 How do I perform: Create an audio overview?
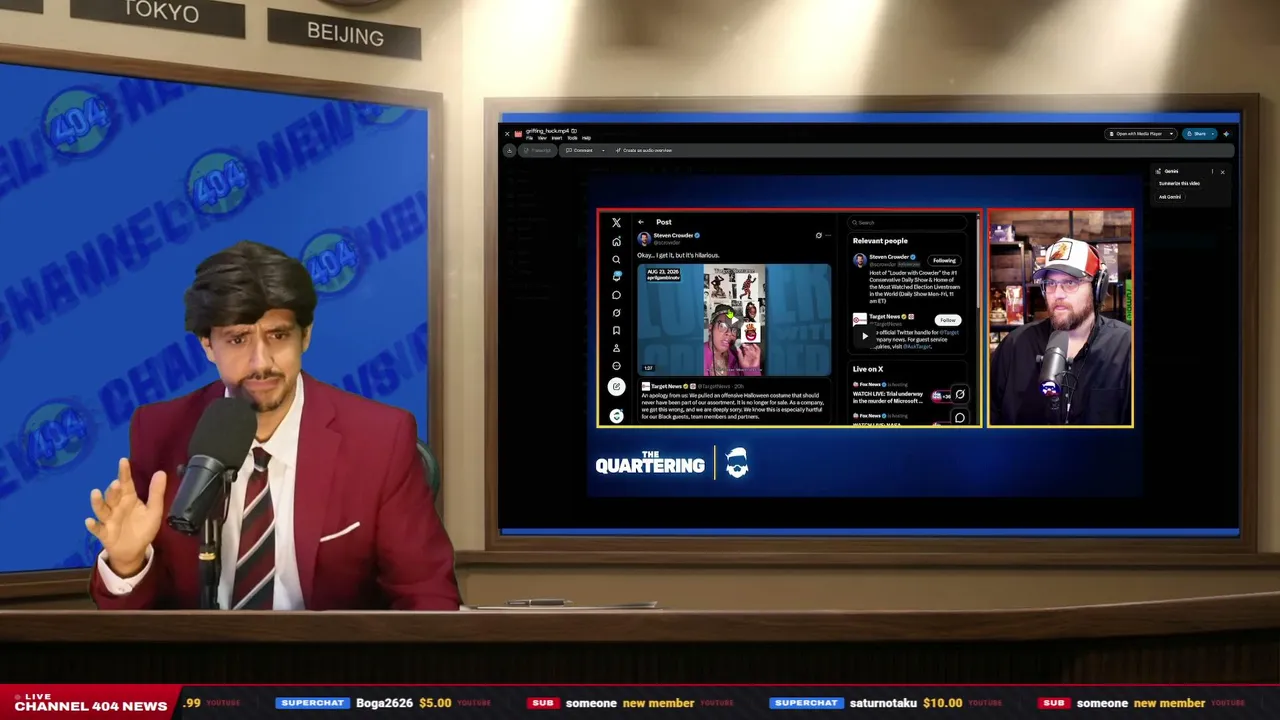[x=644, y=151]
